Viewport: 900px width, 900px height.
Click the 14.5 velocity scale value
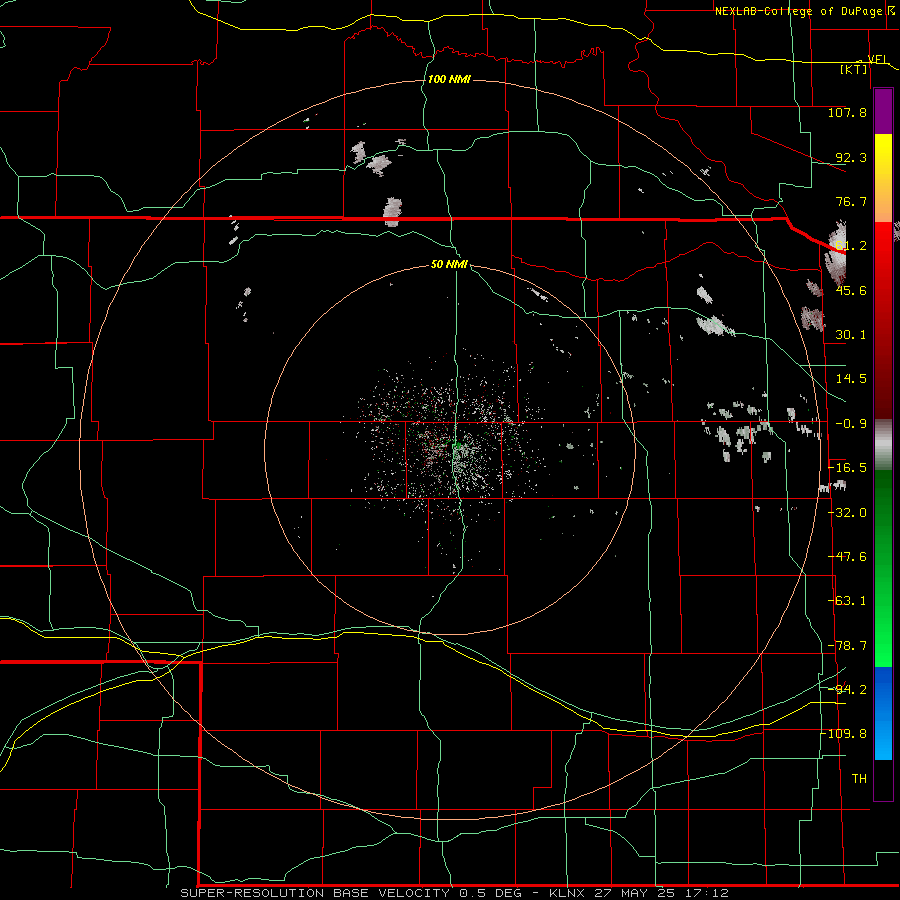click(850, 379)
